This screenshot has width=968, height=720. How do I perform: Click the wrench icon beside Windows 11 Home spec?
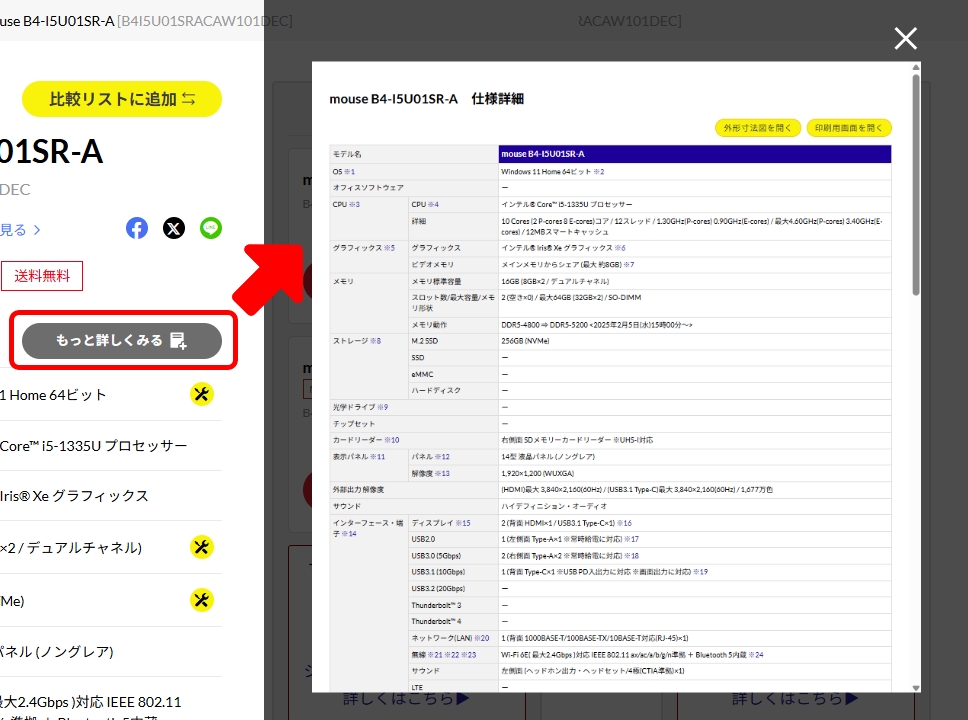pyautogui.click(x=202, y=394)
